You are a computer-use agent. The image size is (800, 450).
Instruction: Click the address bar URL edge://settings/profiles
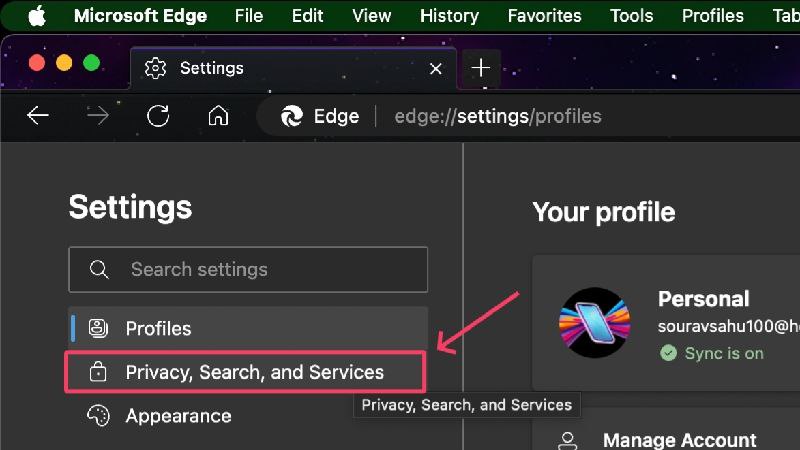tap(498, 116)
